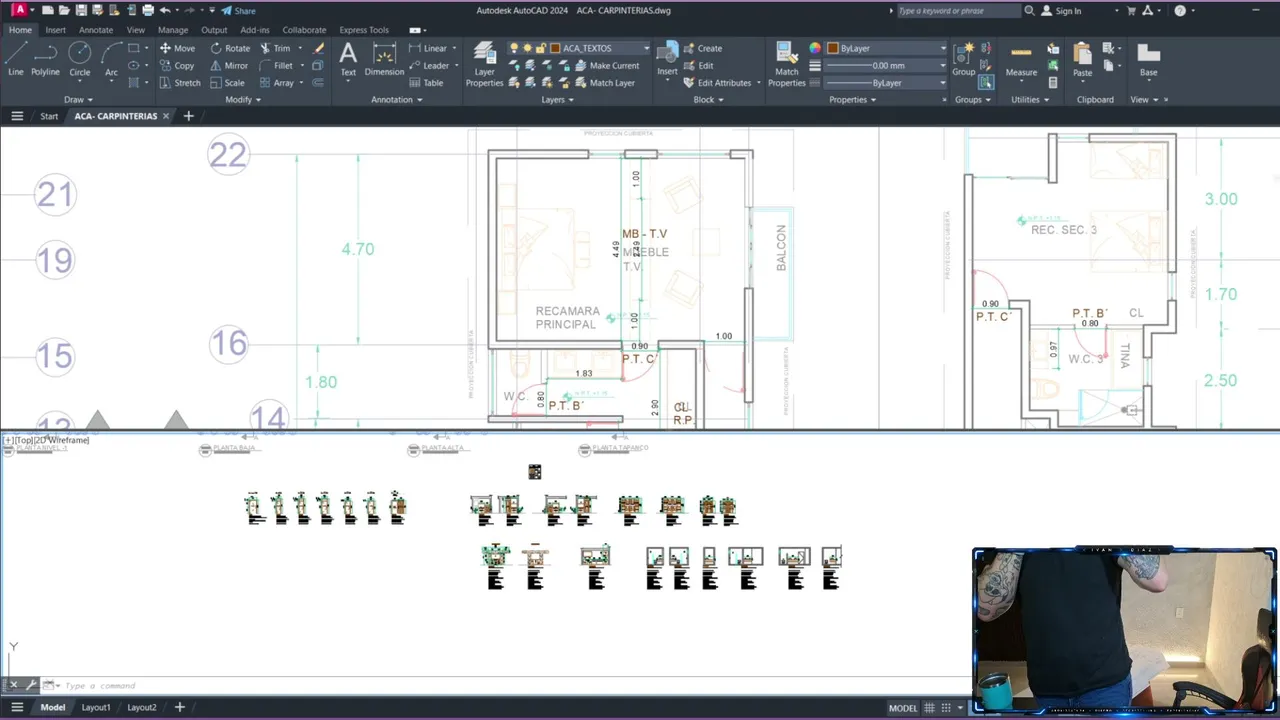Insert a Table annotation
The width and height of the screenshot is (1280, 720).
coord(426,83)
